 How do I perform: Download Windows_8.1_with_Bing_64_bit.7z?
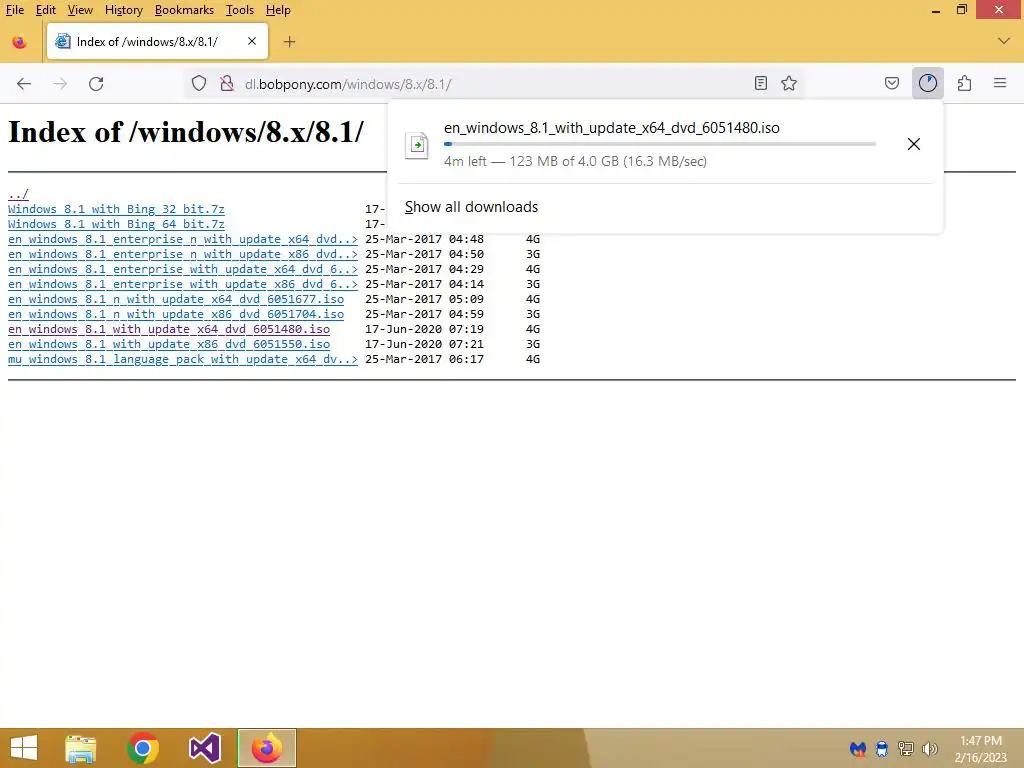(116, 224)
